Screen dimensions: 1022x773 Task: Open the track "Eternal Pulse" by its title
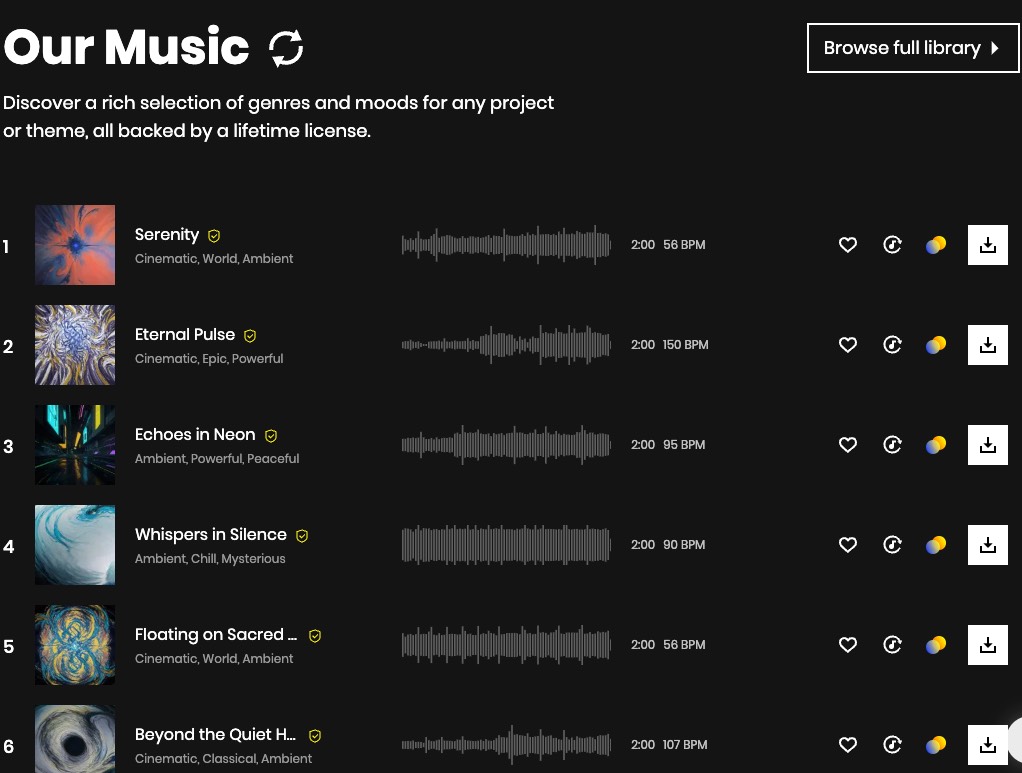185,335
